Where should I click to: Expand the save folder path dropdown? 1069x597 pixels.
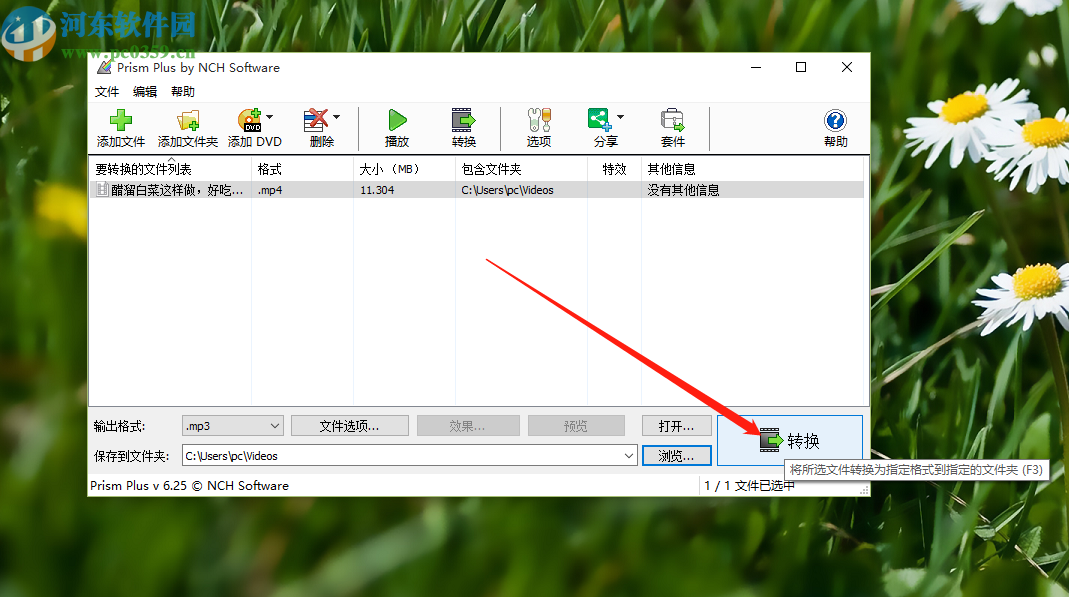click(629, 455)
